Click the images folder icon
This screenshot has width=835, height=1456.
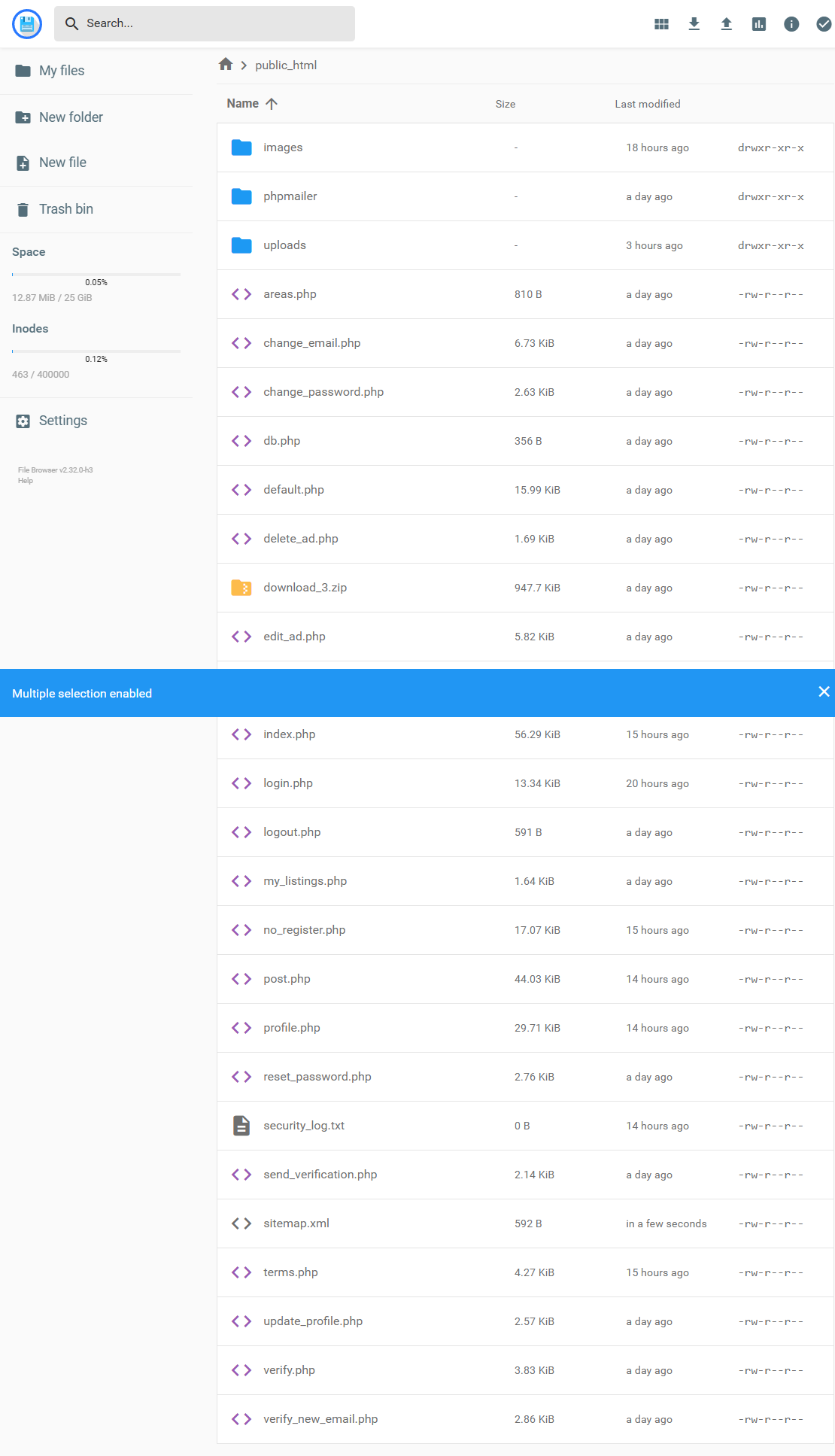(241, 147)
